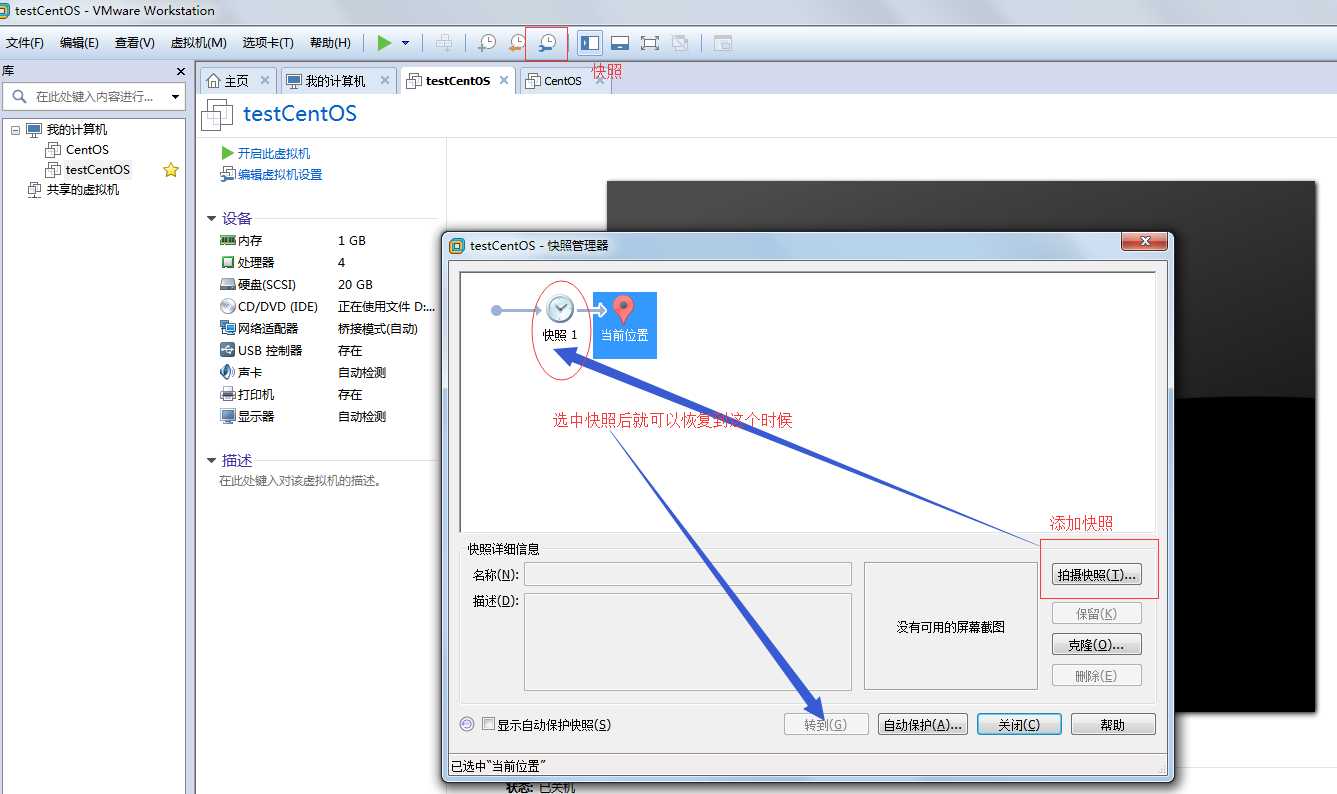Select 我的计算机 in the library tree
Image resolution: width=1337 pixels, height=794 pixels.
77,130
